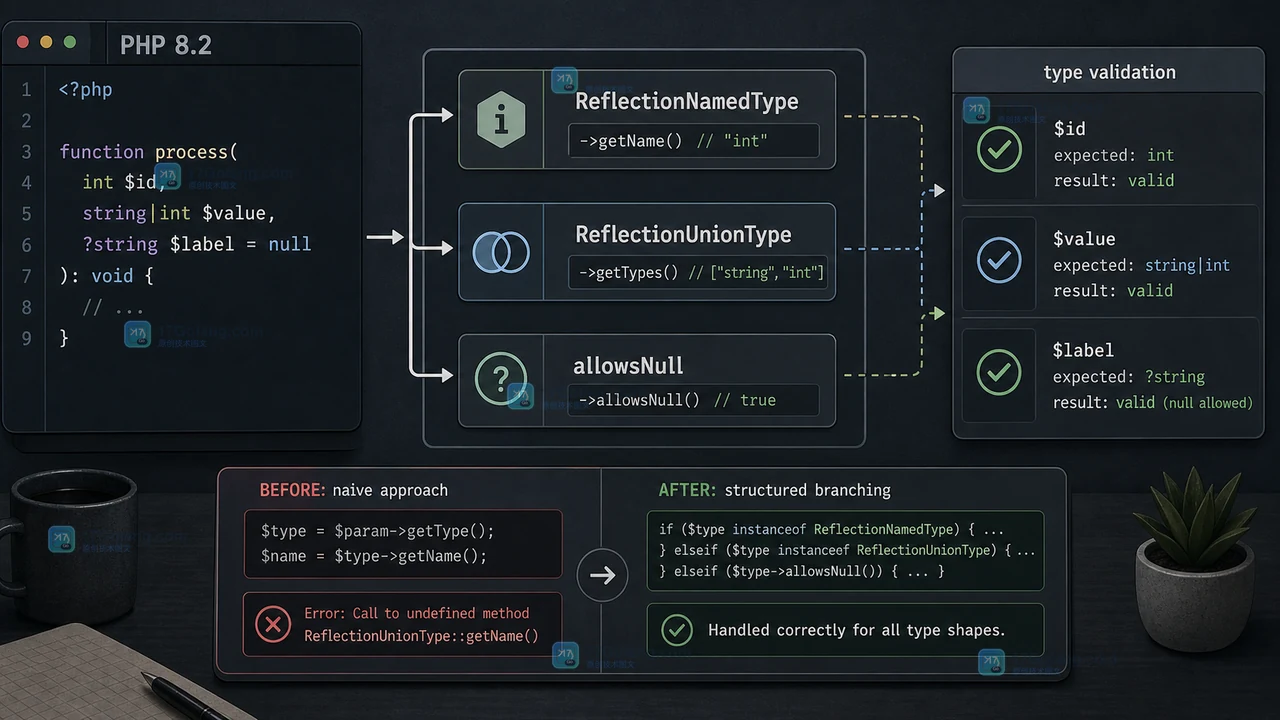Click the green checkmark icon for $label
Screen dimensions: 1280x720
click(x=998, y=372)
